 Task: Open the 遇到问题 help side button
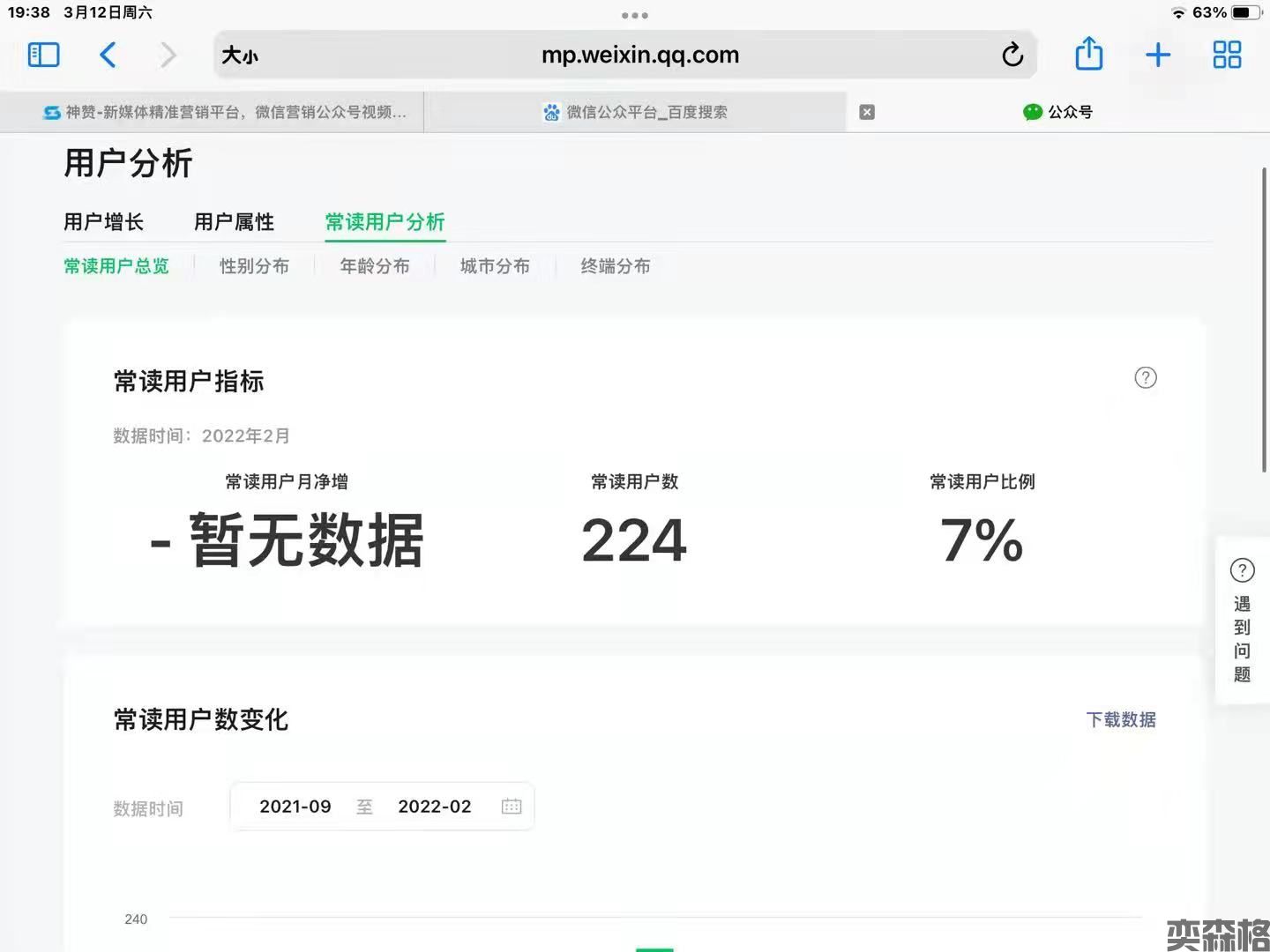(1242, 621)
